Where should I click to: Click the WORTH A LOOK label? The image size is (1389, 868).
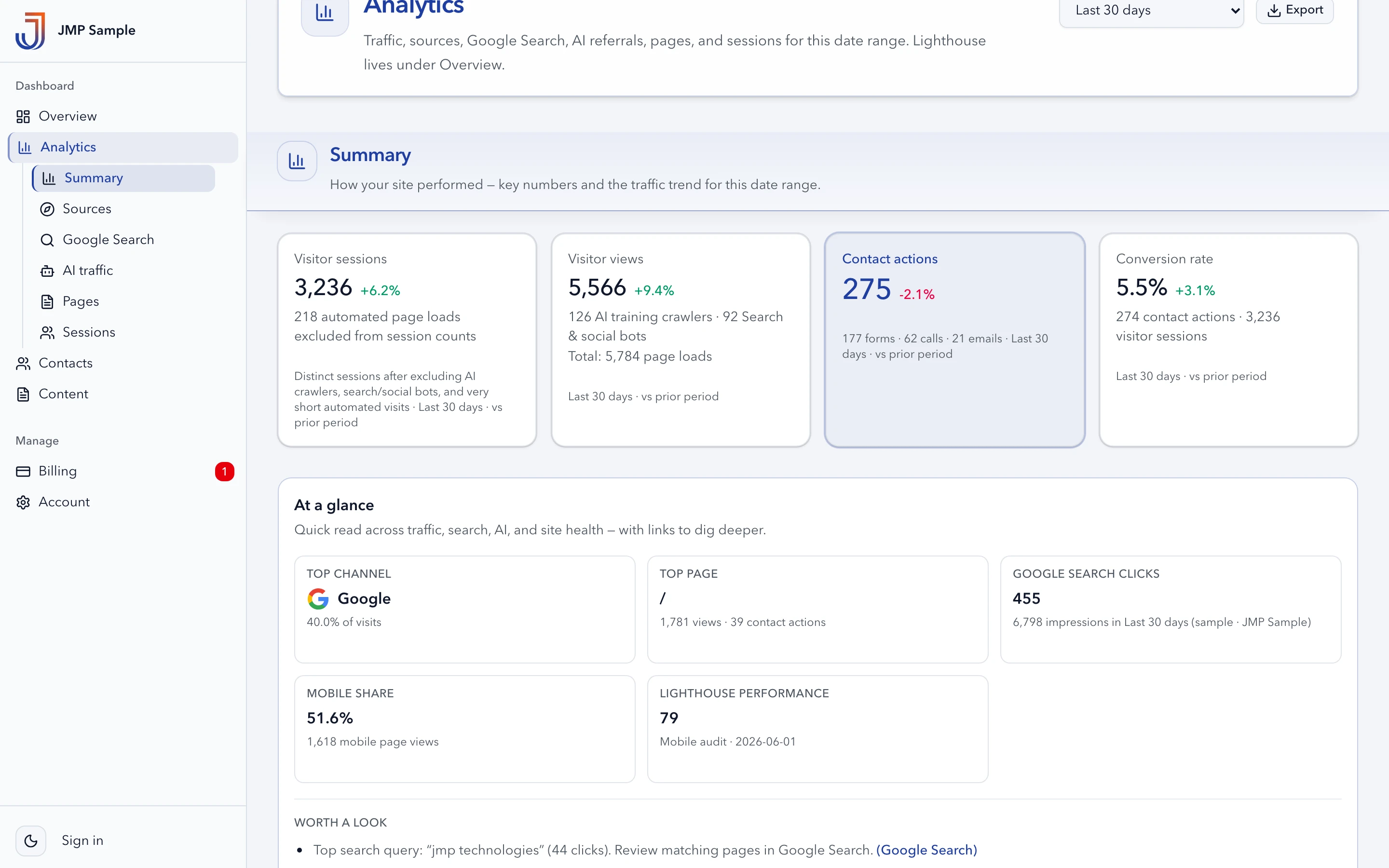click(340, 823)
